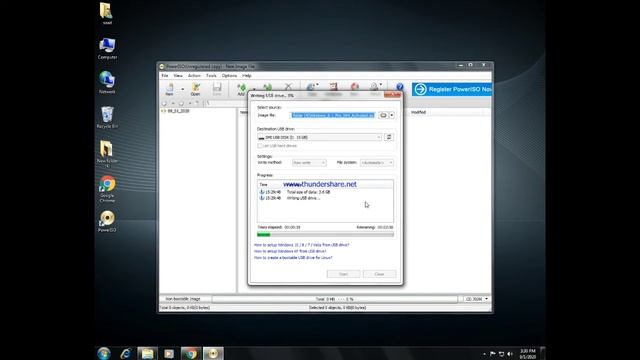The image size is (640, 360).
Task: Click the Action Center flag tray icon
Action: pos(493,354)
